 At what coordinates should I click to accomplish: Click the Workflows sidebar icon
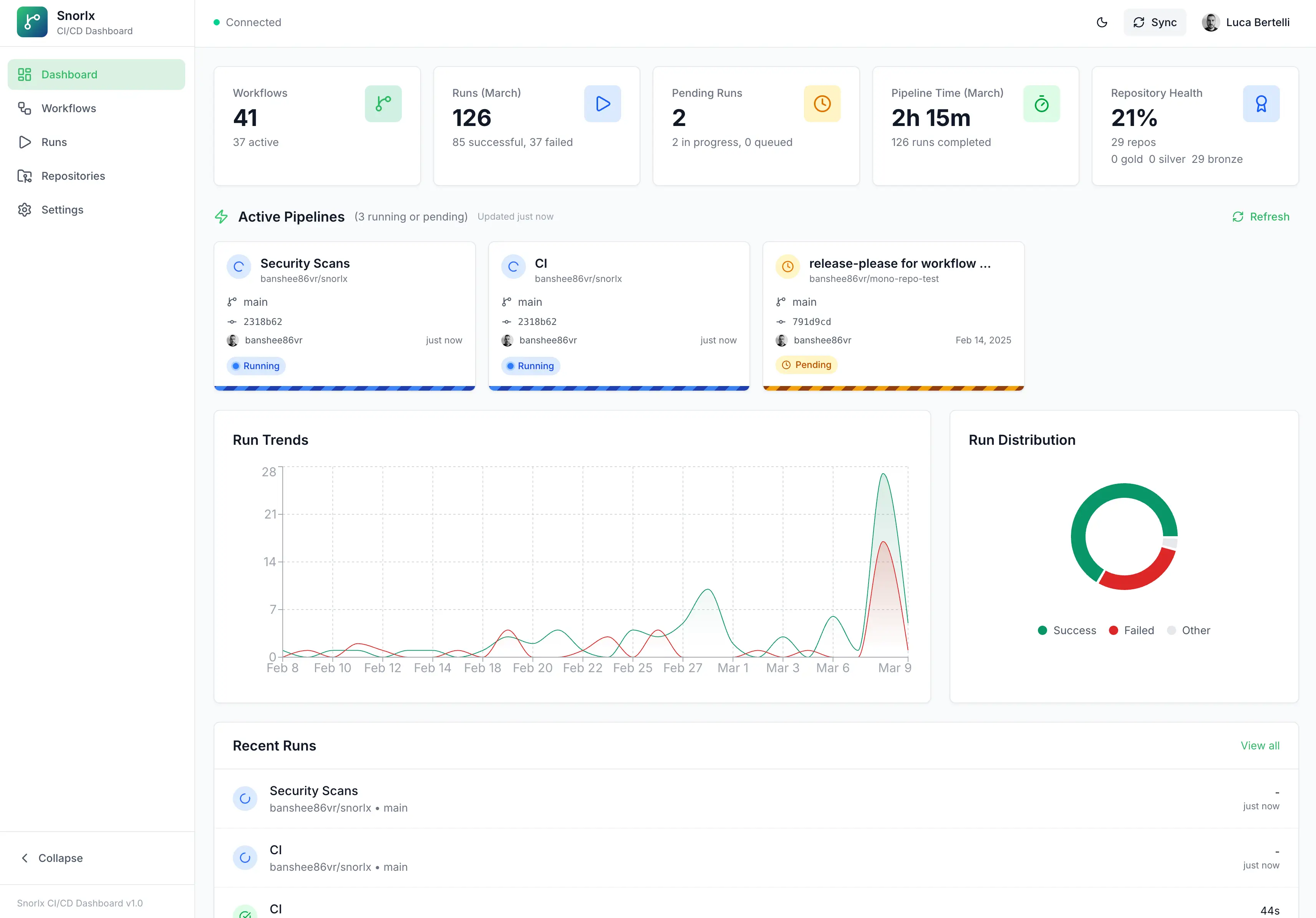coord(25,108)
